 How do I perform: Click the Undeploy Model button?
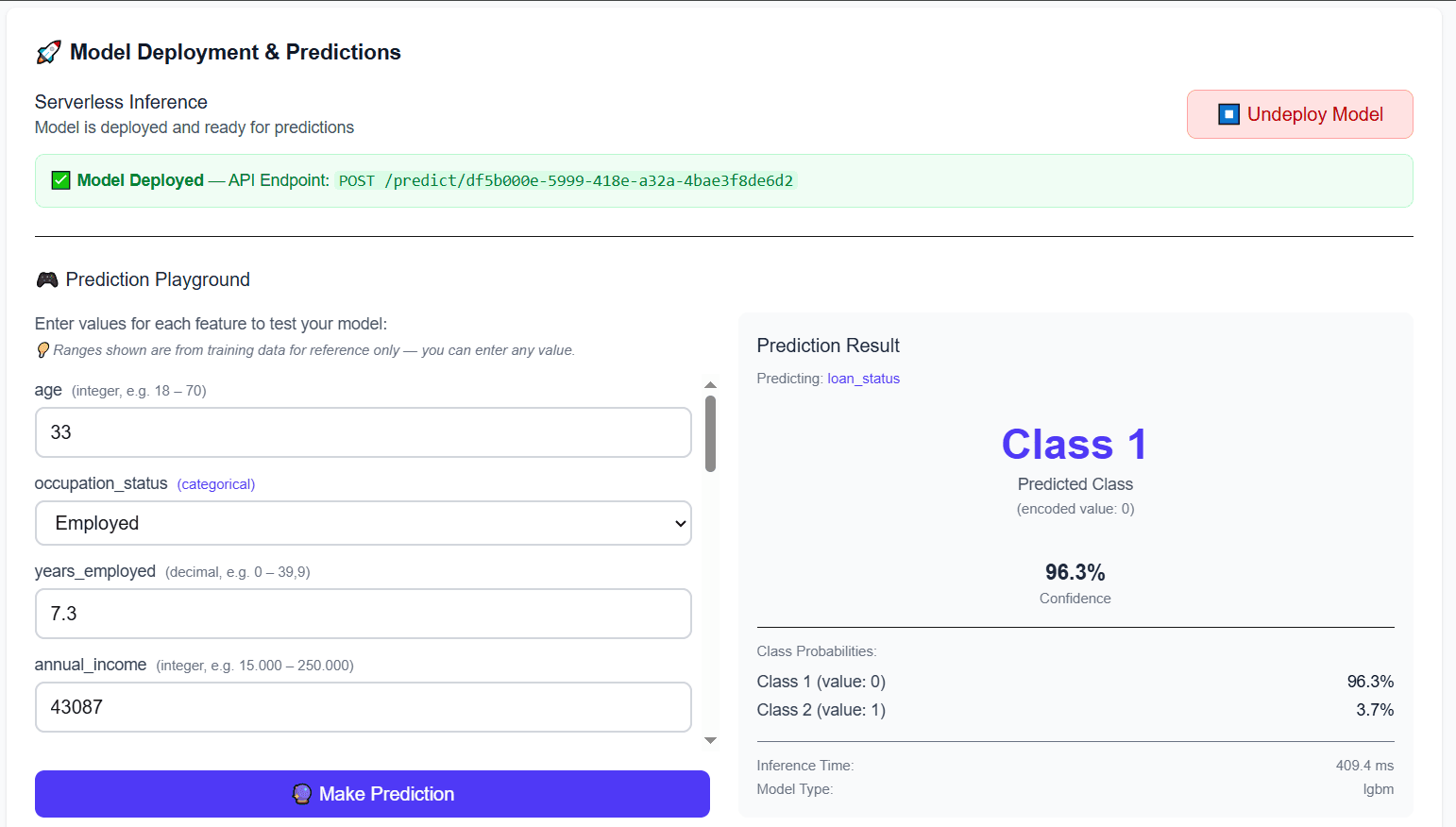[1299, 113]
